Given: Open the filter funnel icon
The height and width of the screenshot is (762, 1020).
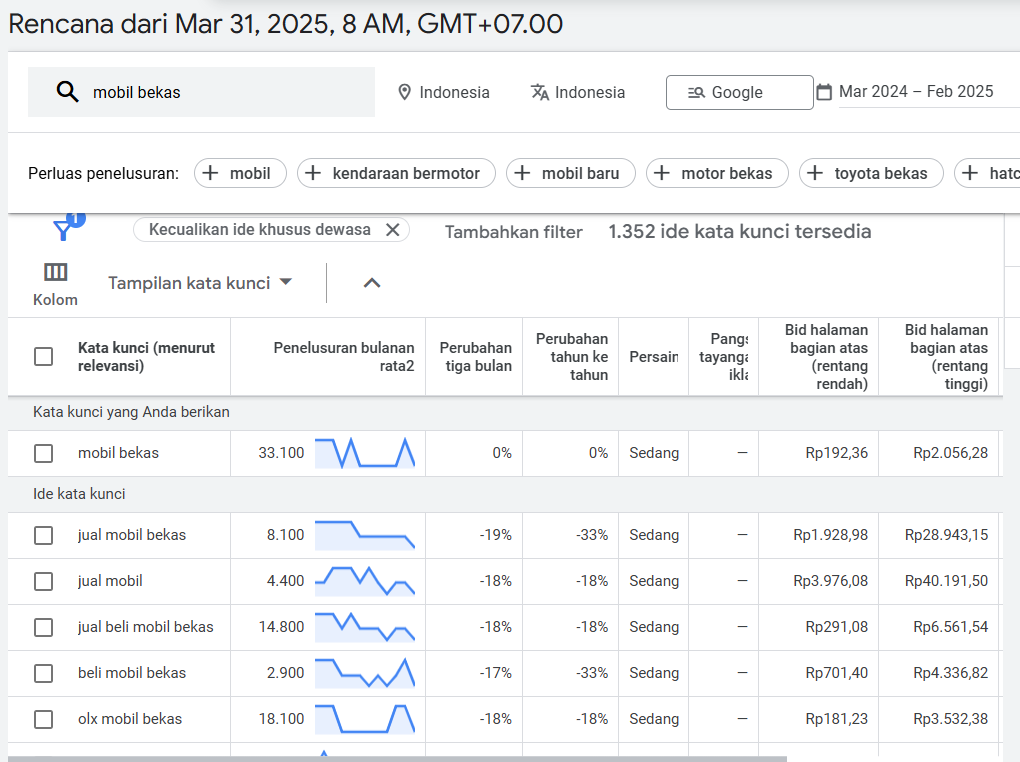Looking at the screenshot, I should coord(63,230).
